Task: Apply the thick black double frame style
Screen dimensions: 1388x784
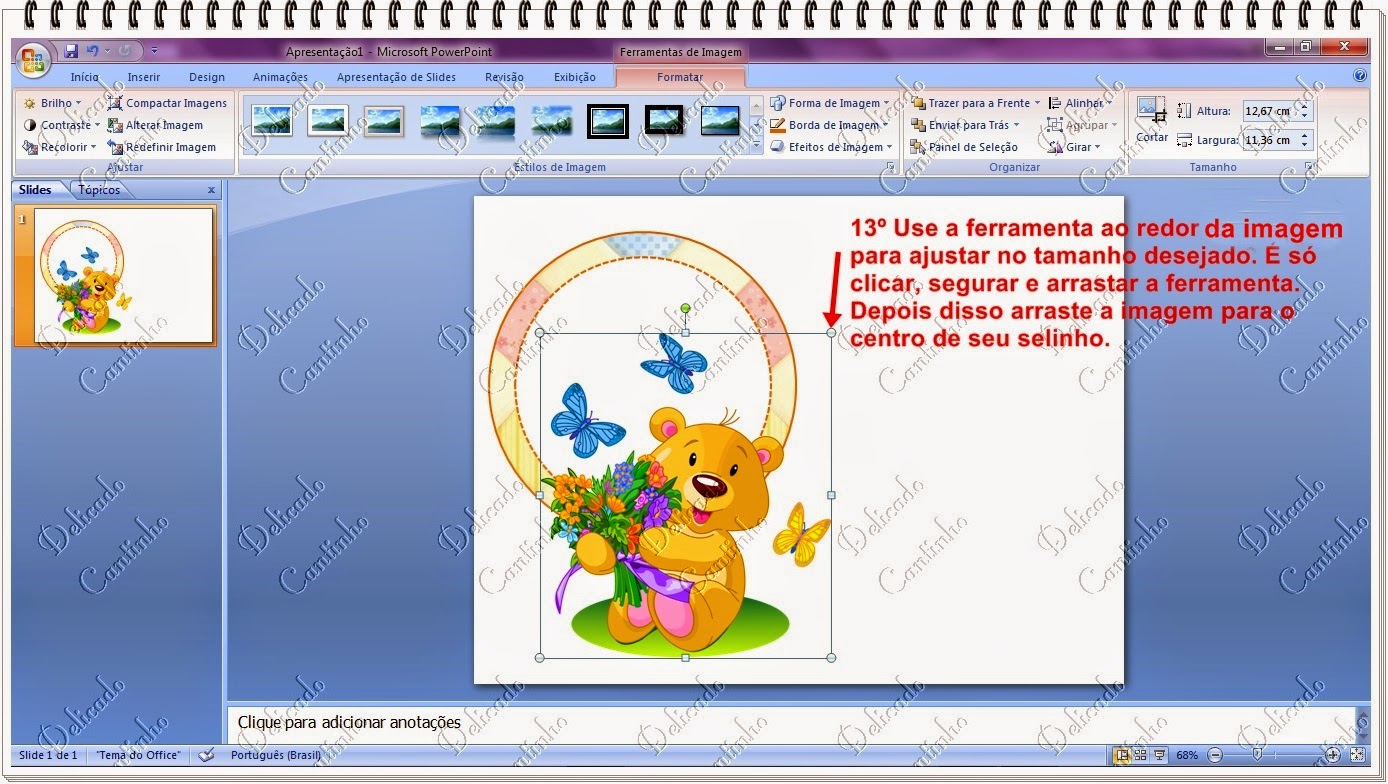Action: click(608, 121)
